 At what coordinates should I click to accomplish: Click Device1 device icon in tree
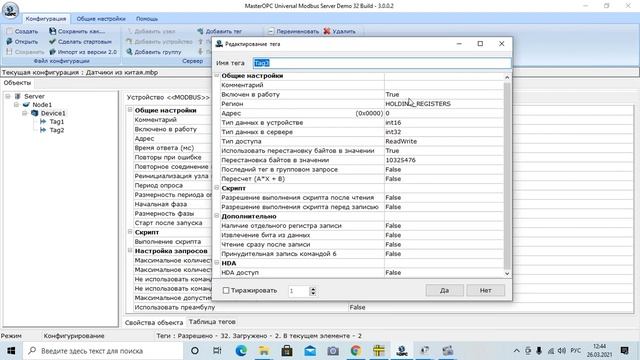(35, 113)
